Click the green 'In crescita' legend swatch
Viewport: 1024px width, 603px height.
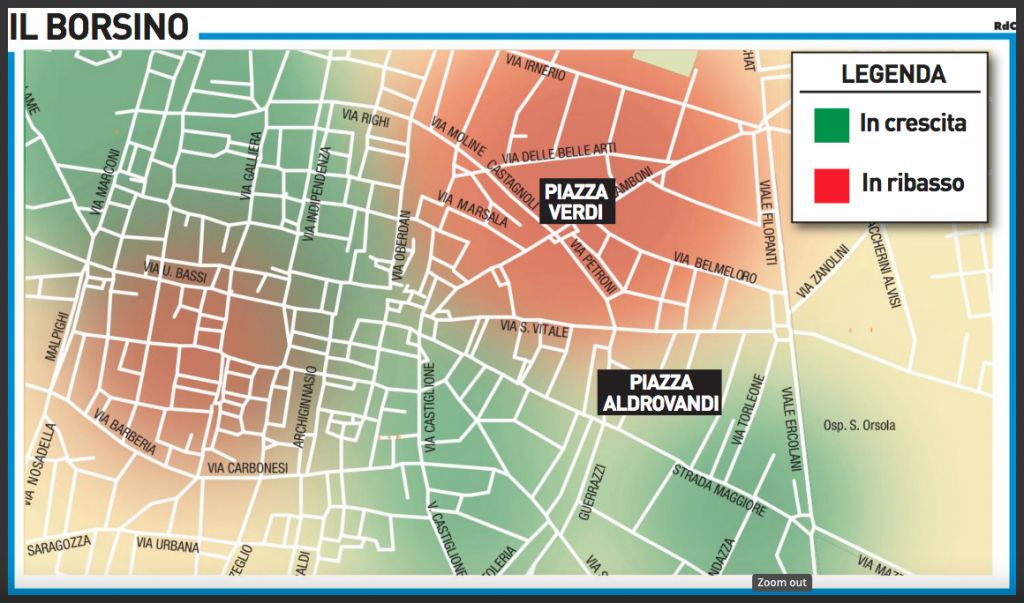[x=831, y=126]
